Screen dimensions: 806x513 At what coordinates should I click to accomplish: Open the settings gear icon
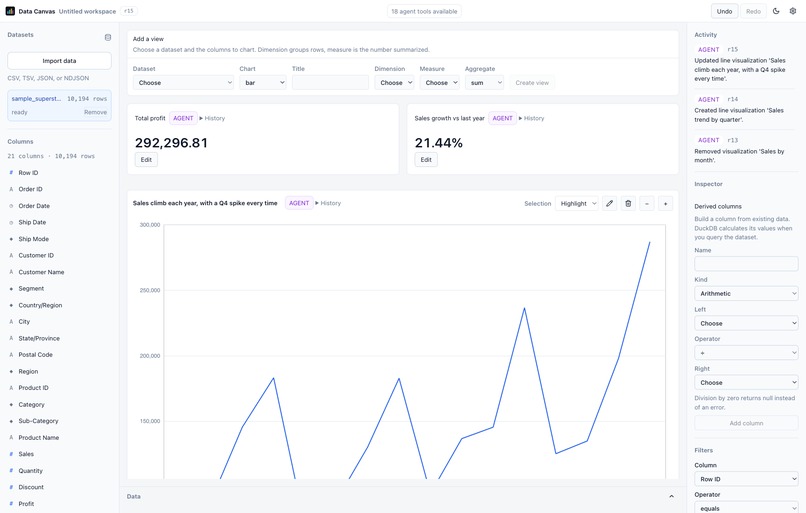[x=793, y=11]
